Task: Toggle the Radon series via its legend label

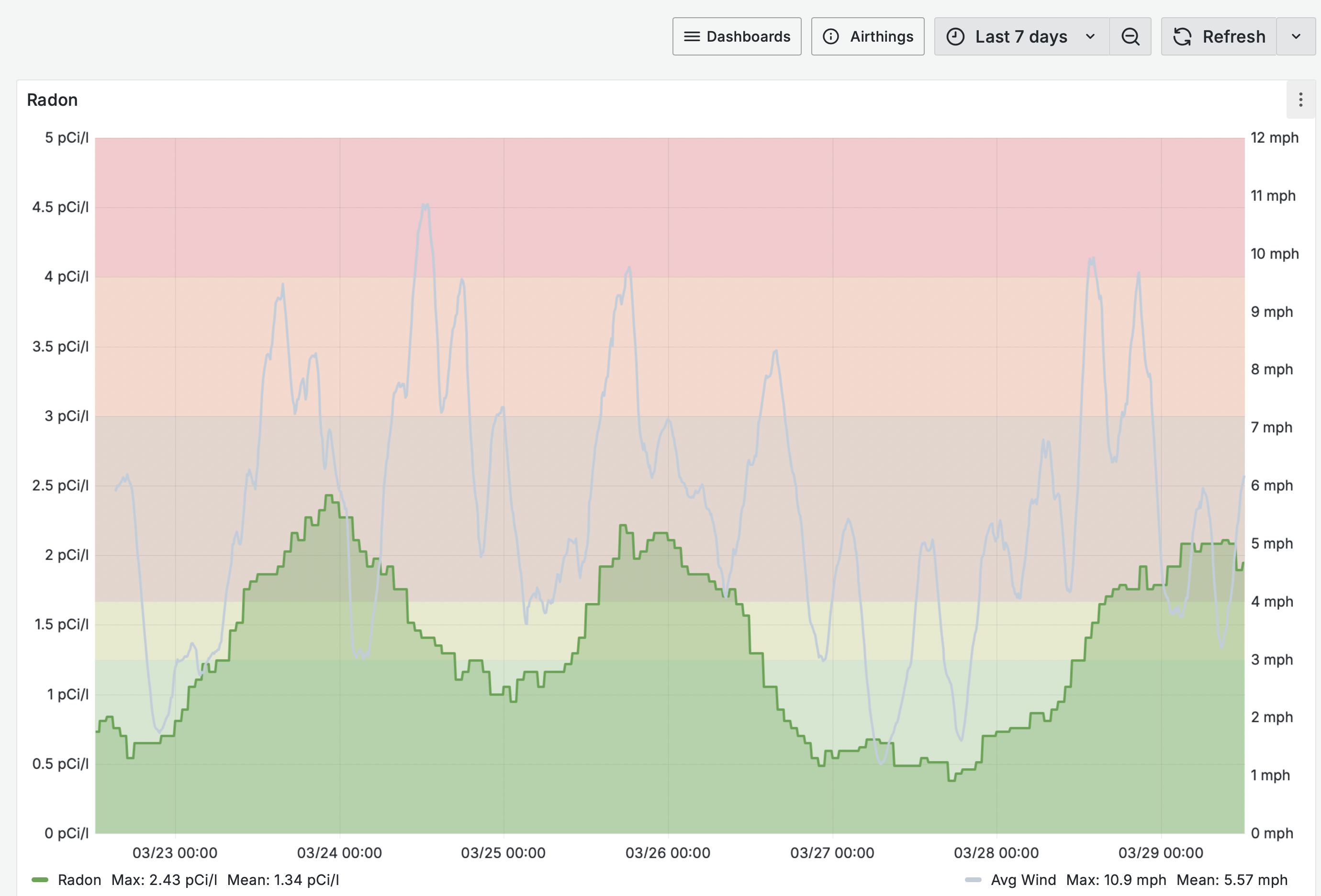Action: pyautogui.click(x=79, y=880)
